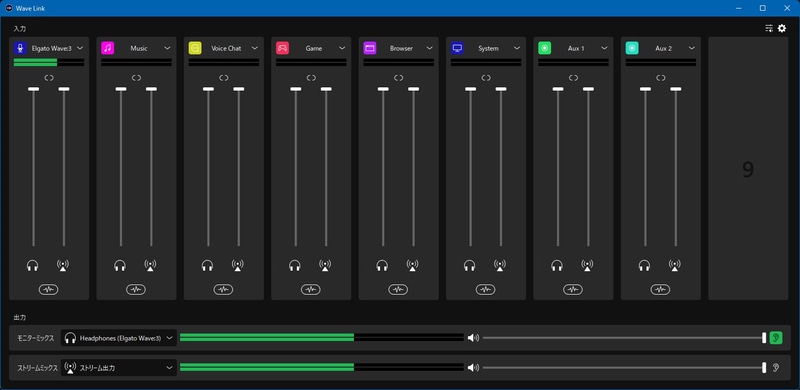The height and width of the screenshot is (390, 800).
Task: Toggle the fader link icon on Browser channel
Action: click(398, 78)
